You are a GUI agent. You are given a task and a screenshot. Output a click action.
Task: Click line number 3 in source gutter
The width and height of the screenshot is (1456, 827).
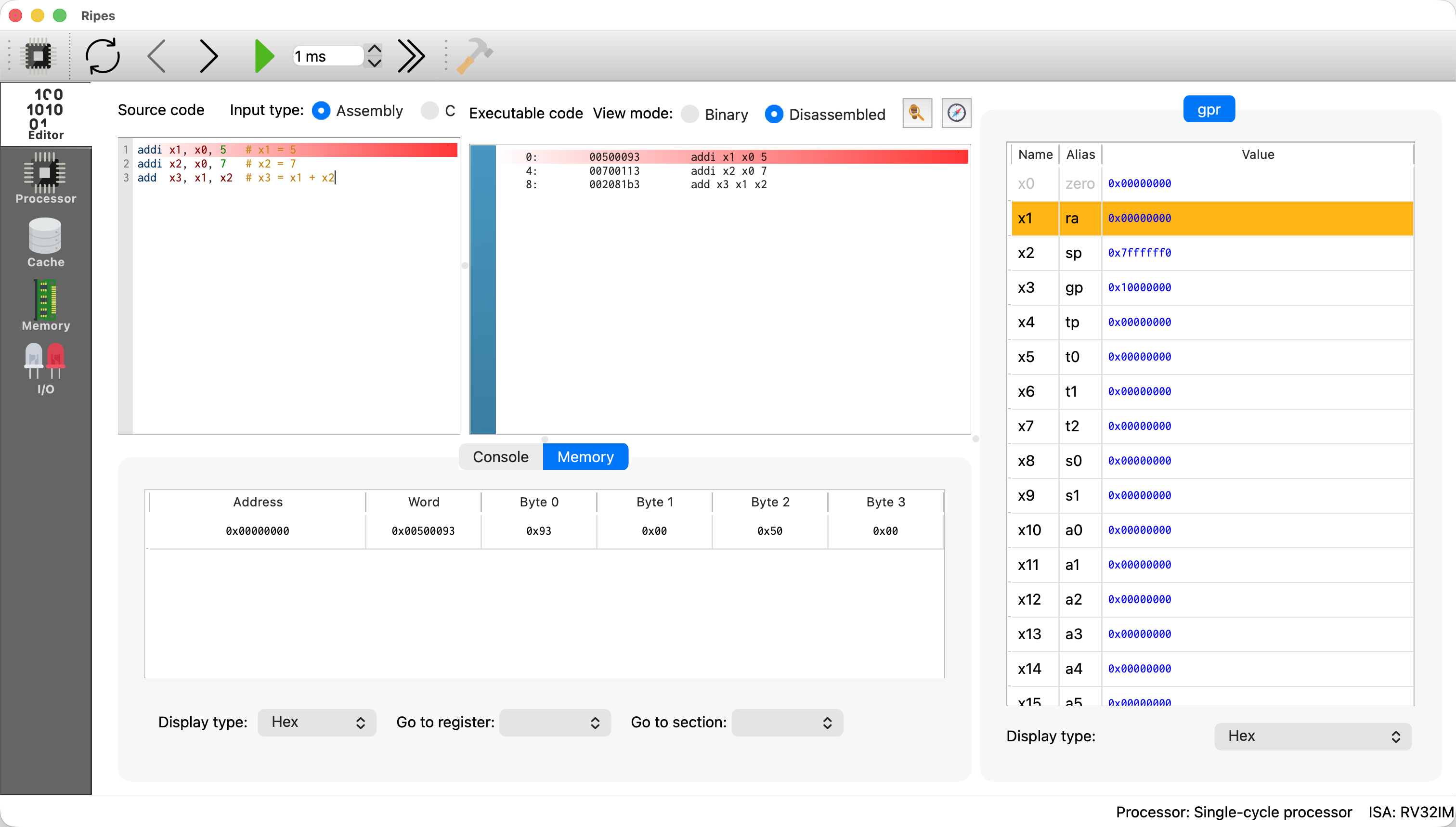click(x=126, y=178)
